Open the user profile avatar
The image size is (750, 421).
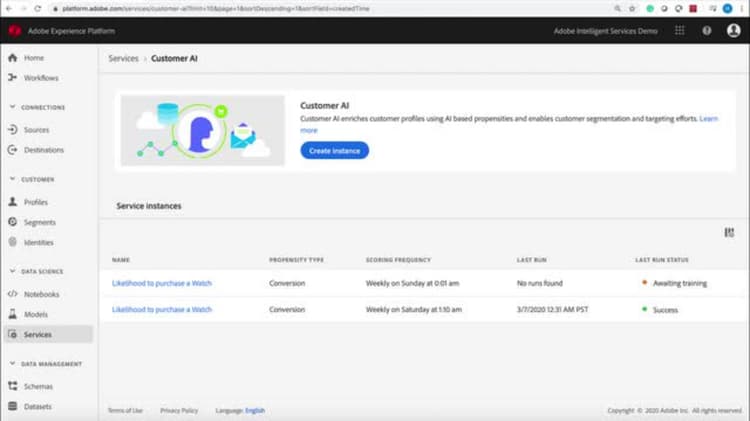pyautogui.click(x=733, y=31)
